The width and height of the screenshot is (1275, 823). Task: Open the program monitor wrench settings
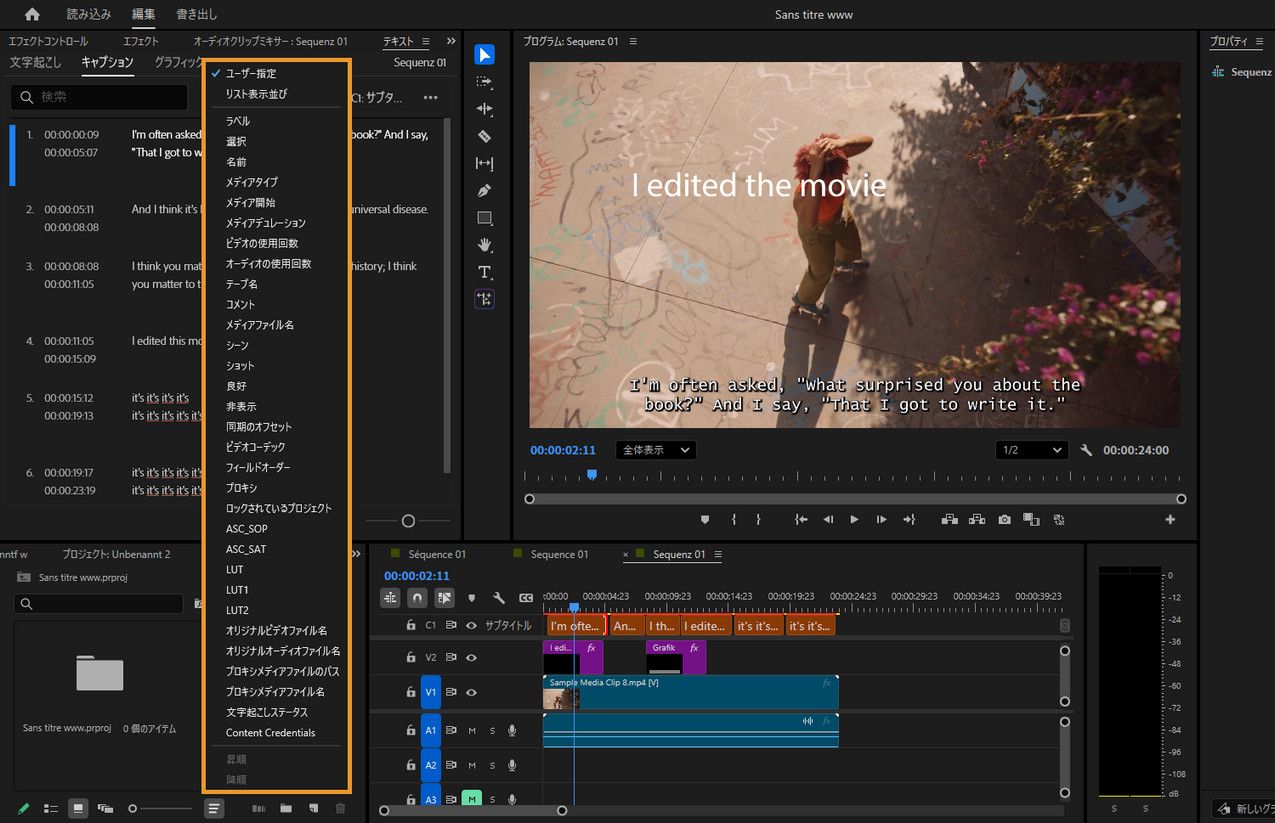[x=1087, y=451]
